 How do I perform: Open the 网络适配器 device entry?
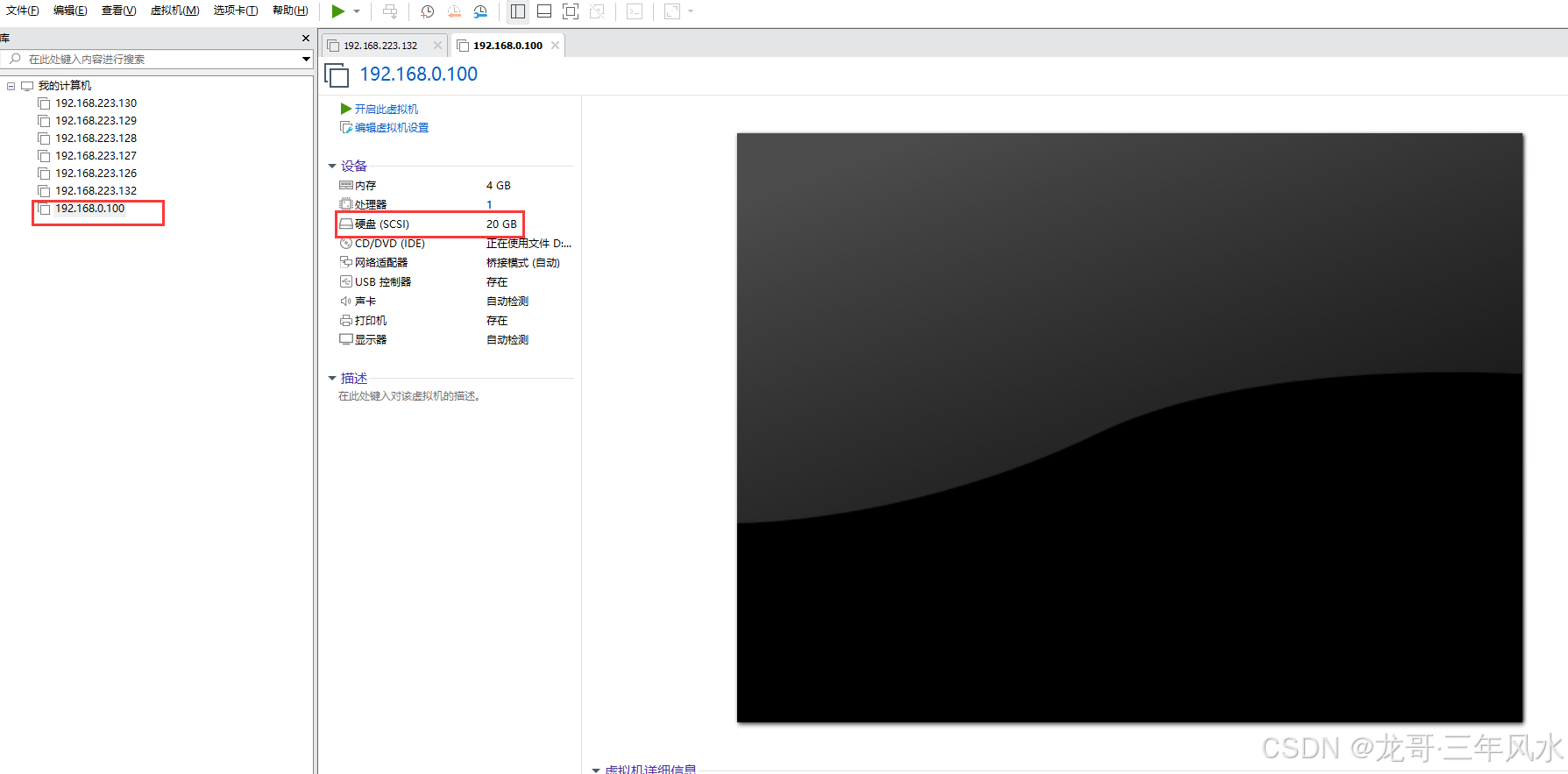pos(373,262)
